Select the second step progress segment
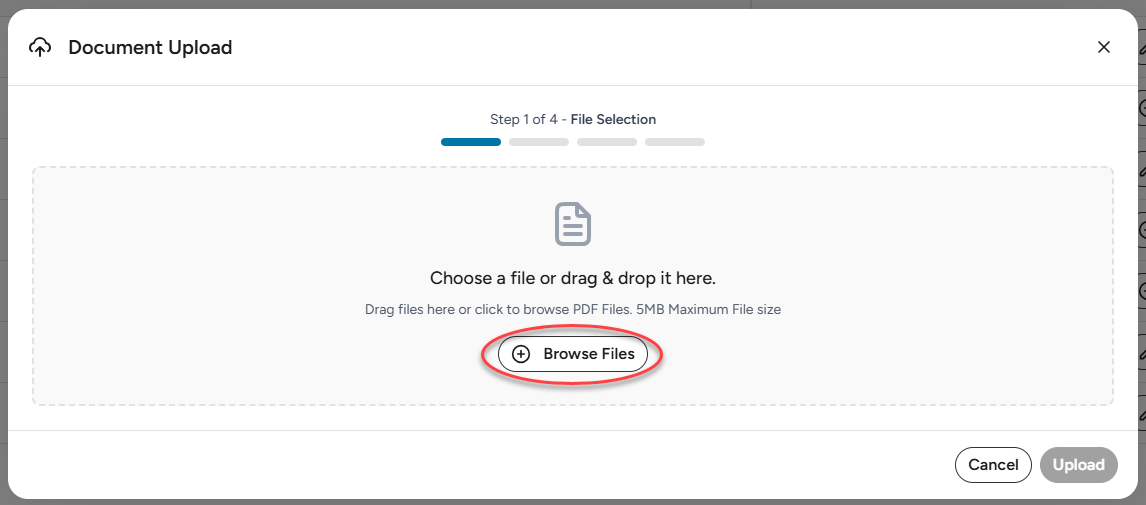The height and width of the screenshot is (505, 1146). click(539, 142)
